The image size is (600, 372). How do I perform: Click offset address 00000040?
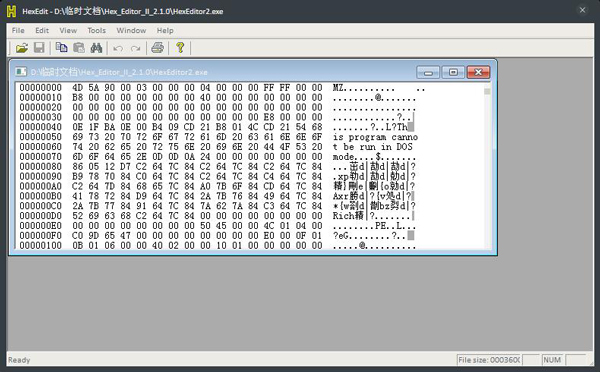41,127
